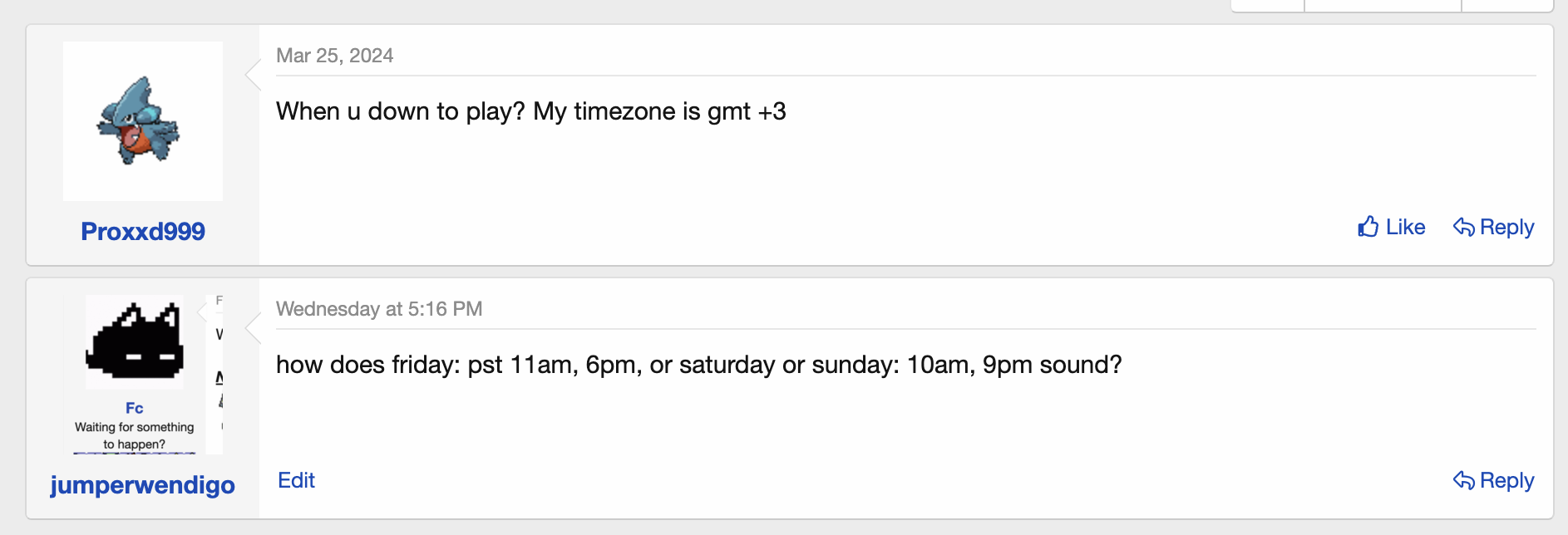Click Reply on jumperwendigo's post
The image size is (1568, 535).
[x=1506, y=480]
